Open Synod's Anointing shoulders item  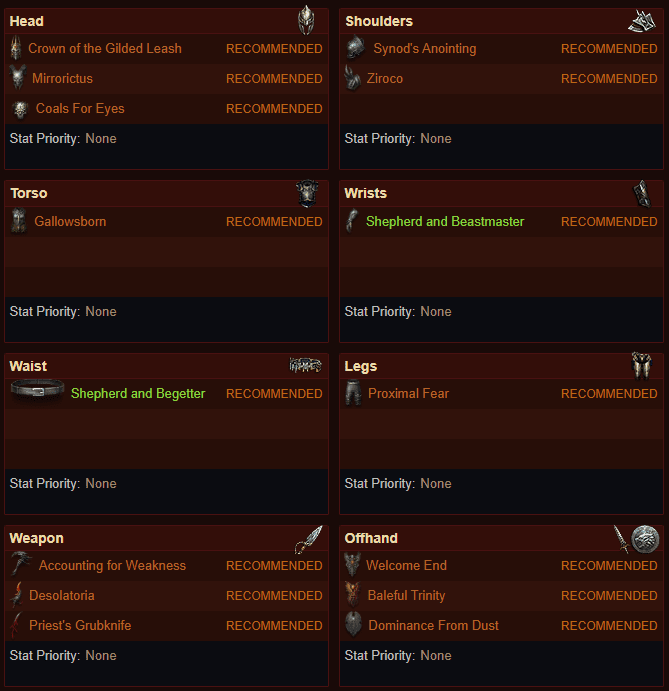pyautogui.click(x=425, y=48)
